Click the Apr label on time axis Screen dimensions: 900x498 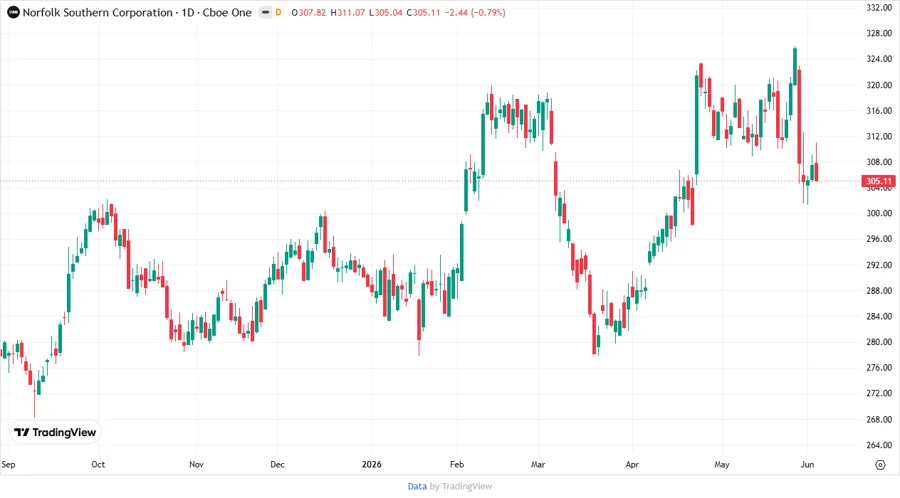pyautogui.click(x=632, y=465)
